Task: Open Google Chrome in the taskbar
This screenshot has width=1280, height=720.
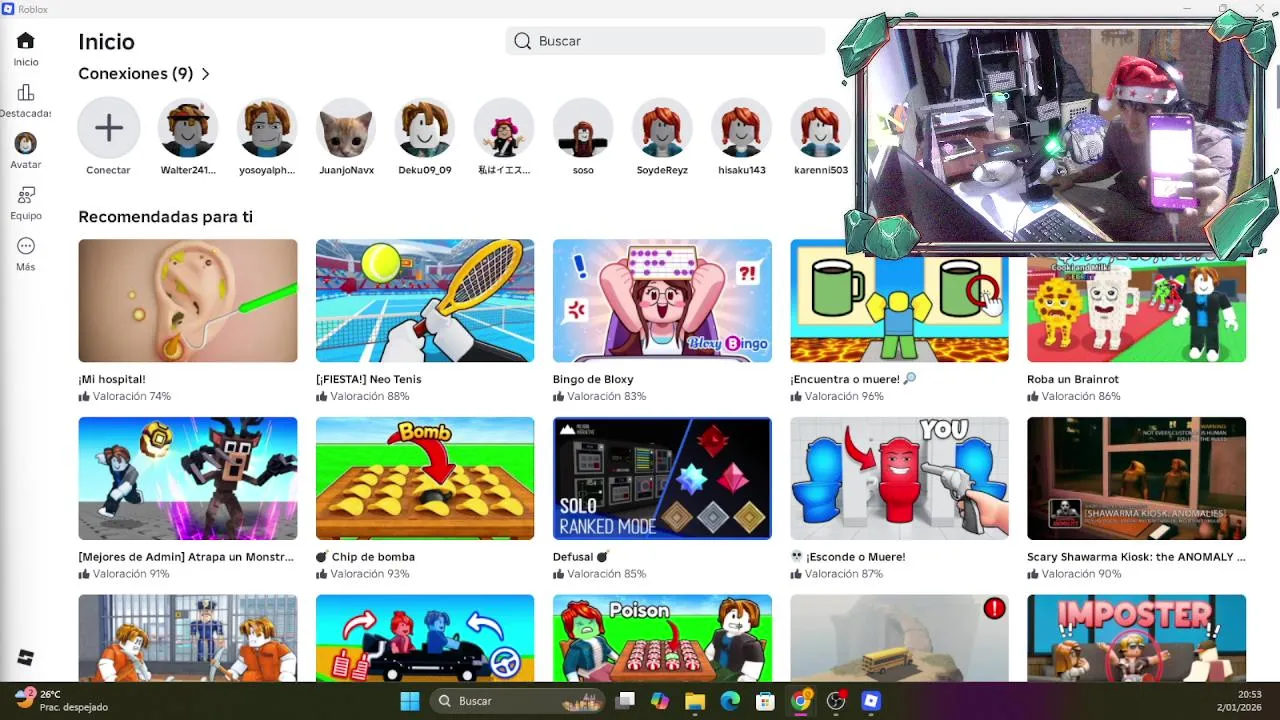Action: click(800, 701)
